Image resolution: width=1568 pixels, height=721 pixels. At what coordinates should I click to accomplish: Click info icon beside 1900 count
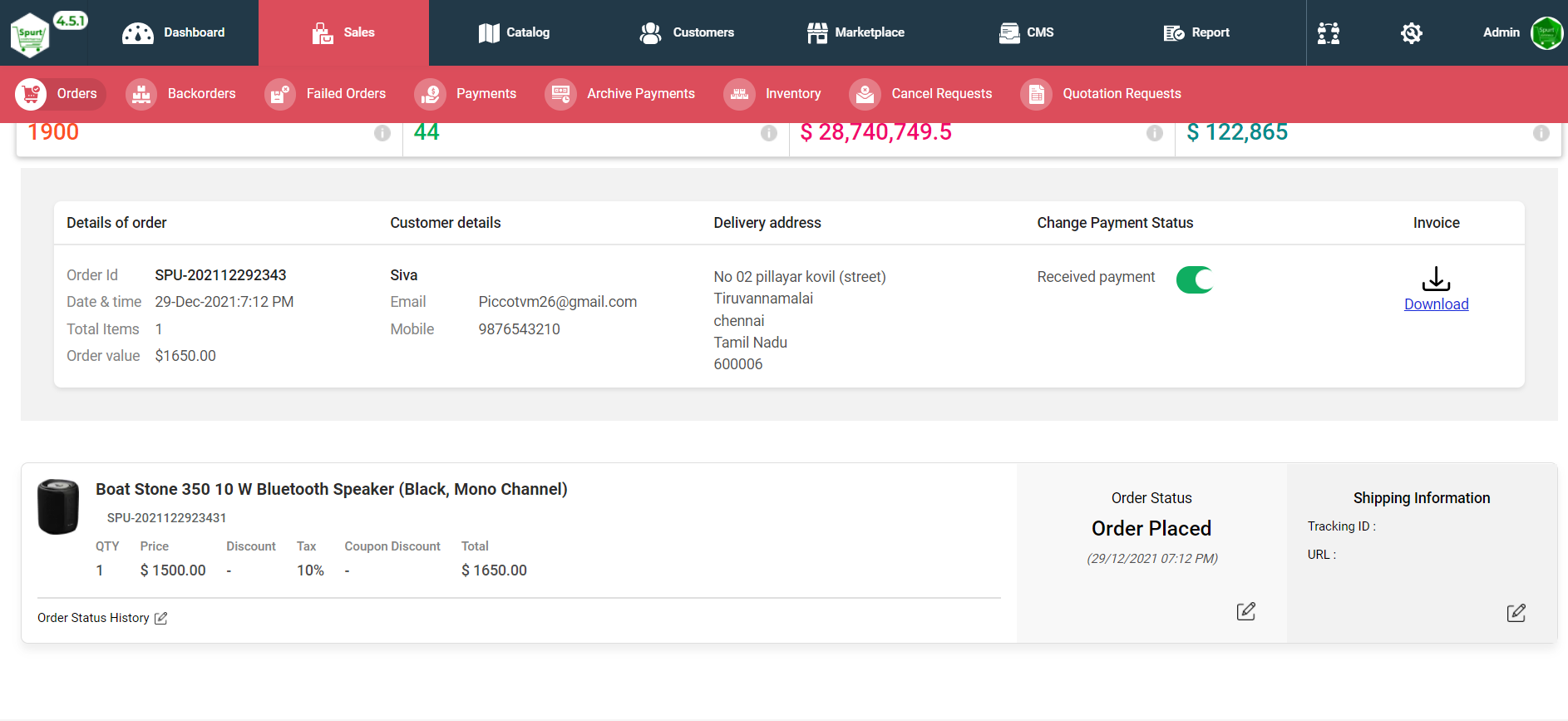[x=382, y=133]
